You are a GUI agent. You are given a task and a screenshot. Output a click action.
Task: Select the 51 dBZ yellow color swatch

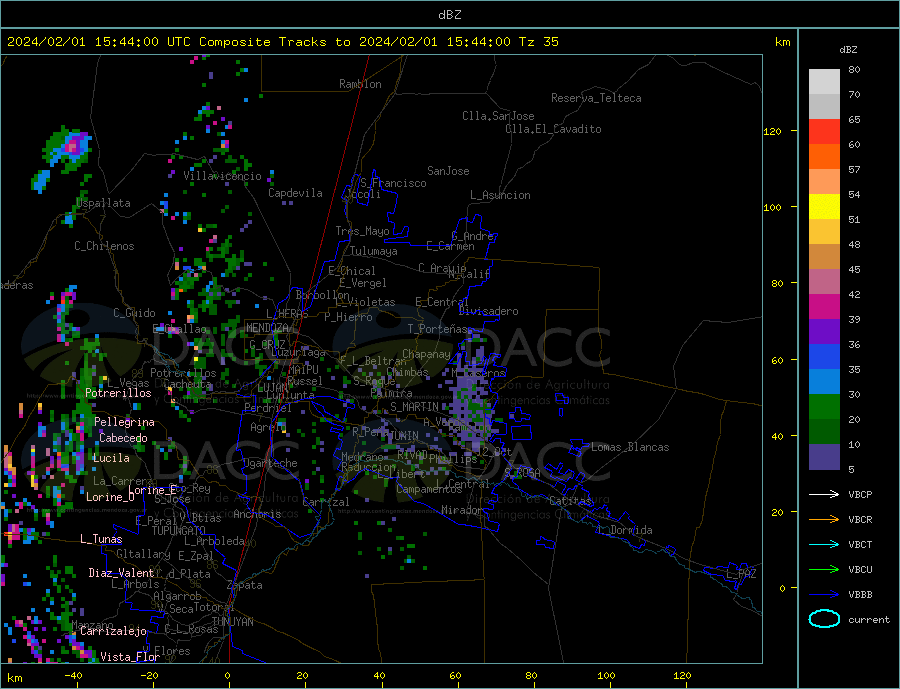pos(824,207)
